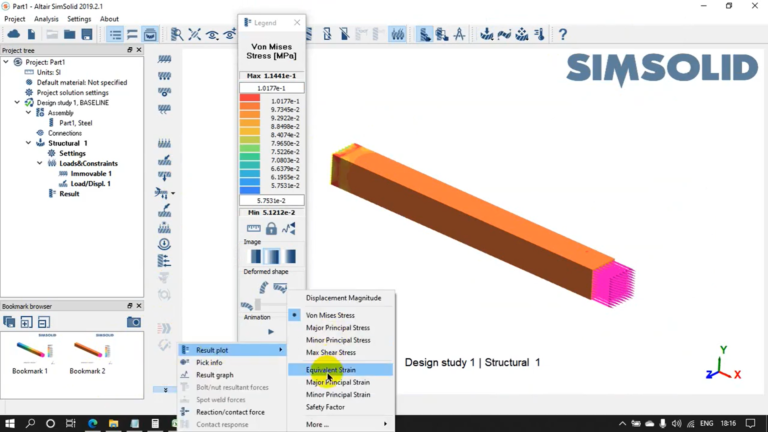Open Project solution settings tree item
Screen dimensions: 768x432
click(72, 93)
